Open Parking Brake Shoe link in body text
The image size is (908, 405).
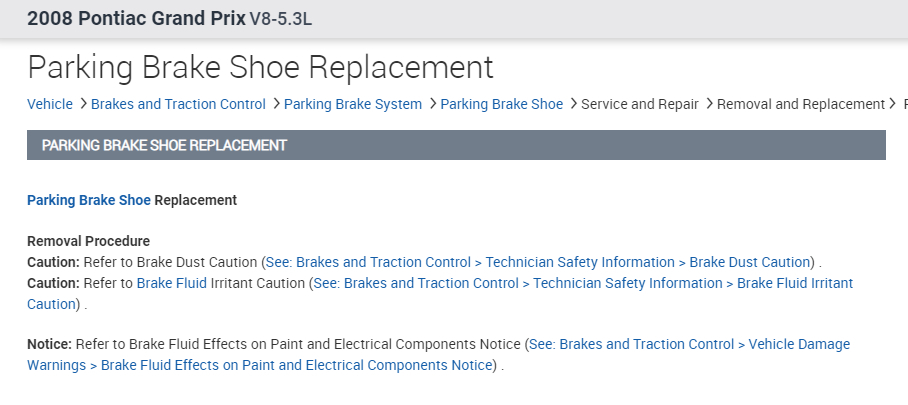[89, 200]
